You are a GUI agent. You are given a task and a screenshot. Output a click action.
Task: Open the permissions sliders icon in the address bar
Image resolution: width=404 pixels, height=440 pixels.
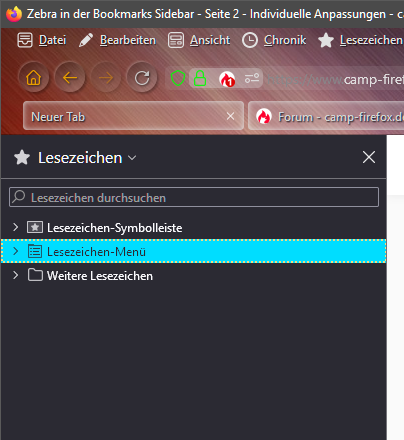pyautogui.click(x=252, y=79)
